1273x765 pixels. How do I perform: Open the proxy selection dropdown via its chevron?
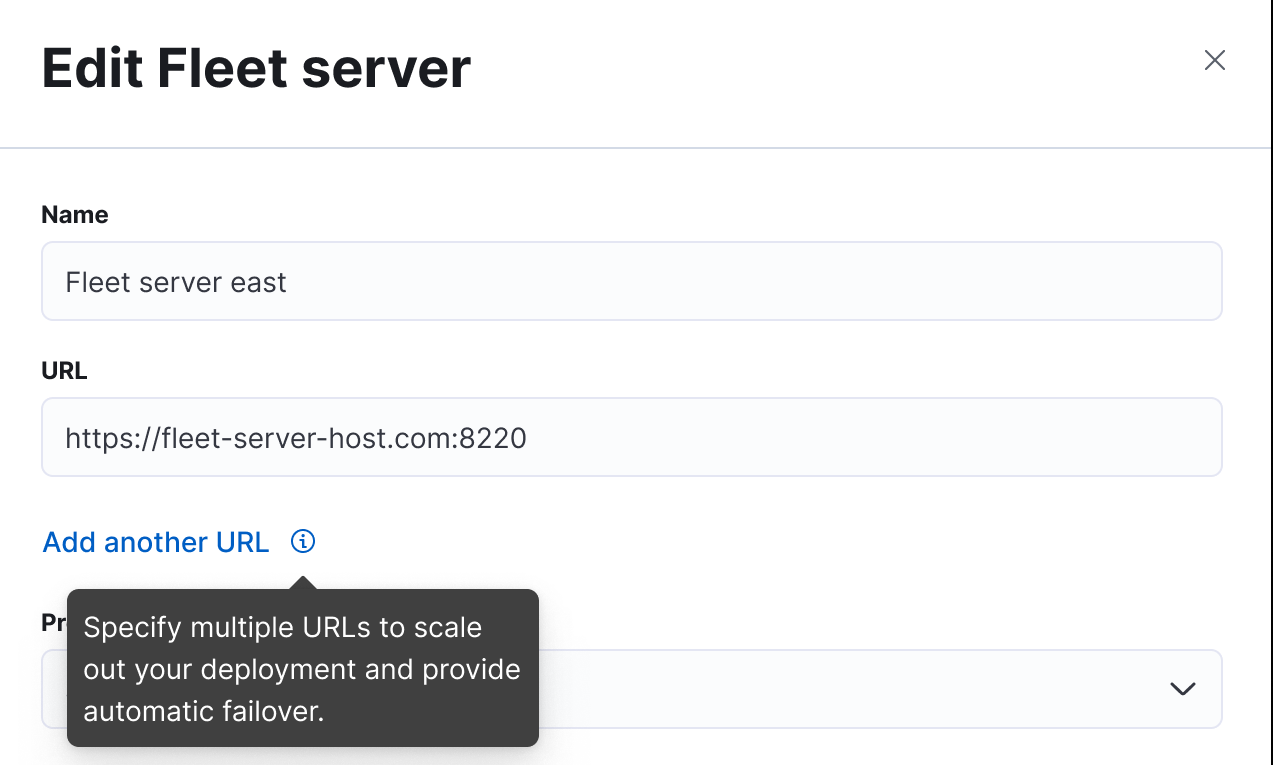1183,689
